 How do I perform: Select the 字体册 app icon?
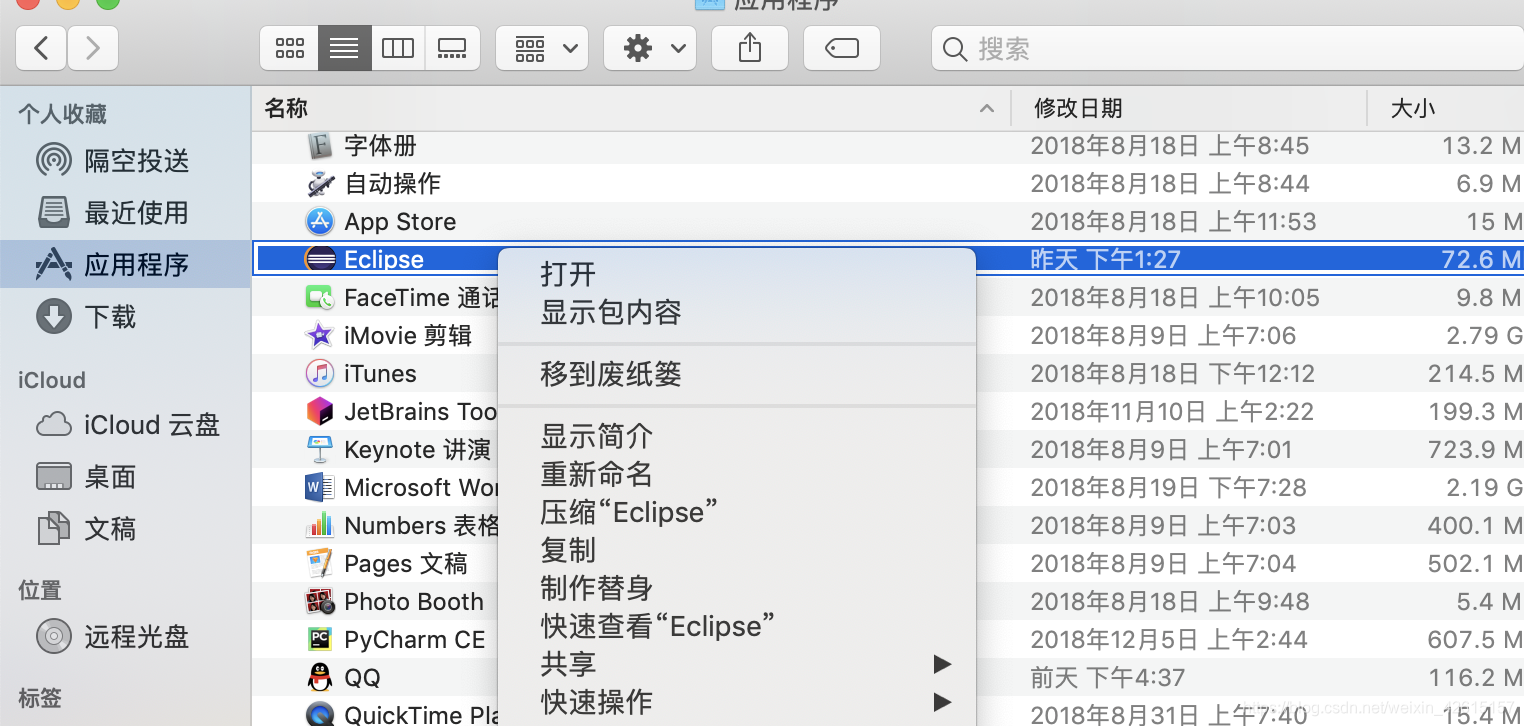(319, 145)
